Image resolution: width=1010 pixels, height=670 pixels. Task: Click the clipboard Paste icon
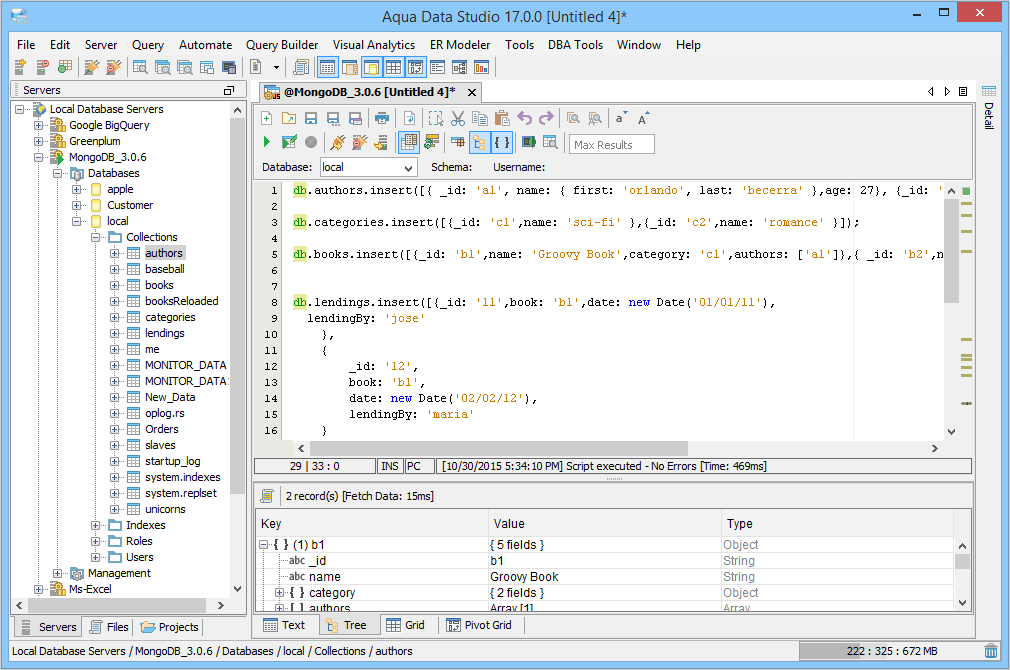502,119
